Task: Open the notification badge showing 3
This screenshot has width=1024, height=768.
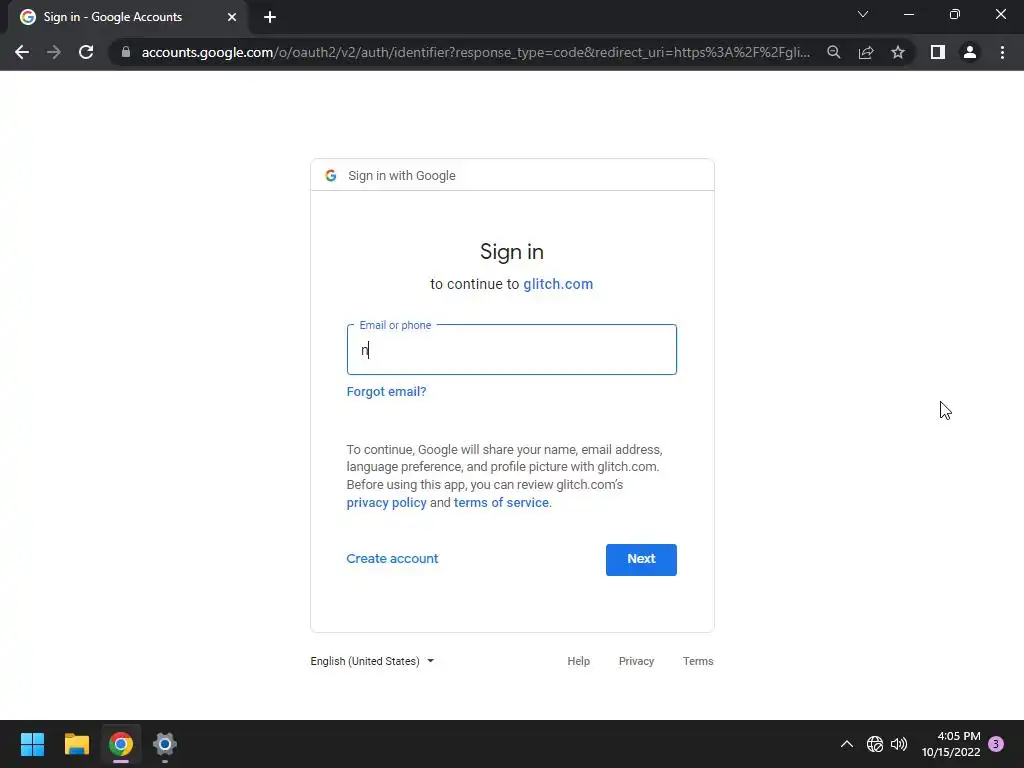Action: click(996, 744)
